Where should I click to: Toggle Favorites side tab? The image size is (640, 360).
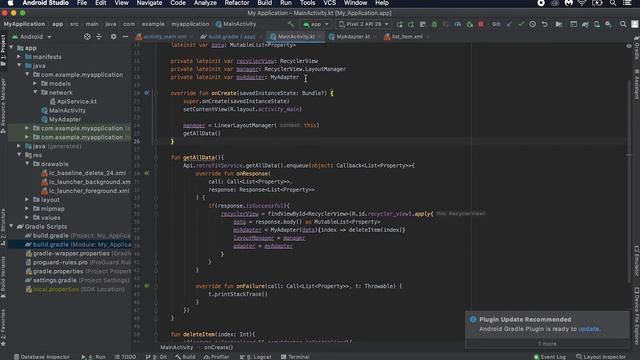(x=3, y=327)
